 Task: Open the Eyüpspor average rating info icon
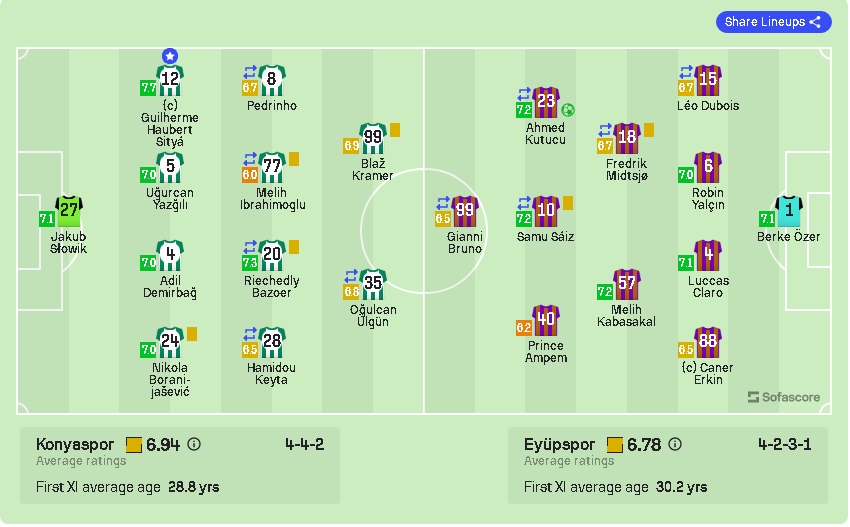coord(675,444)
